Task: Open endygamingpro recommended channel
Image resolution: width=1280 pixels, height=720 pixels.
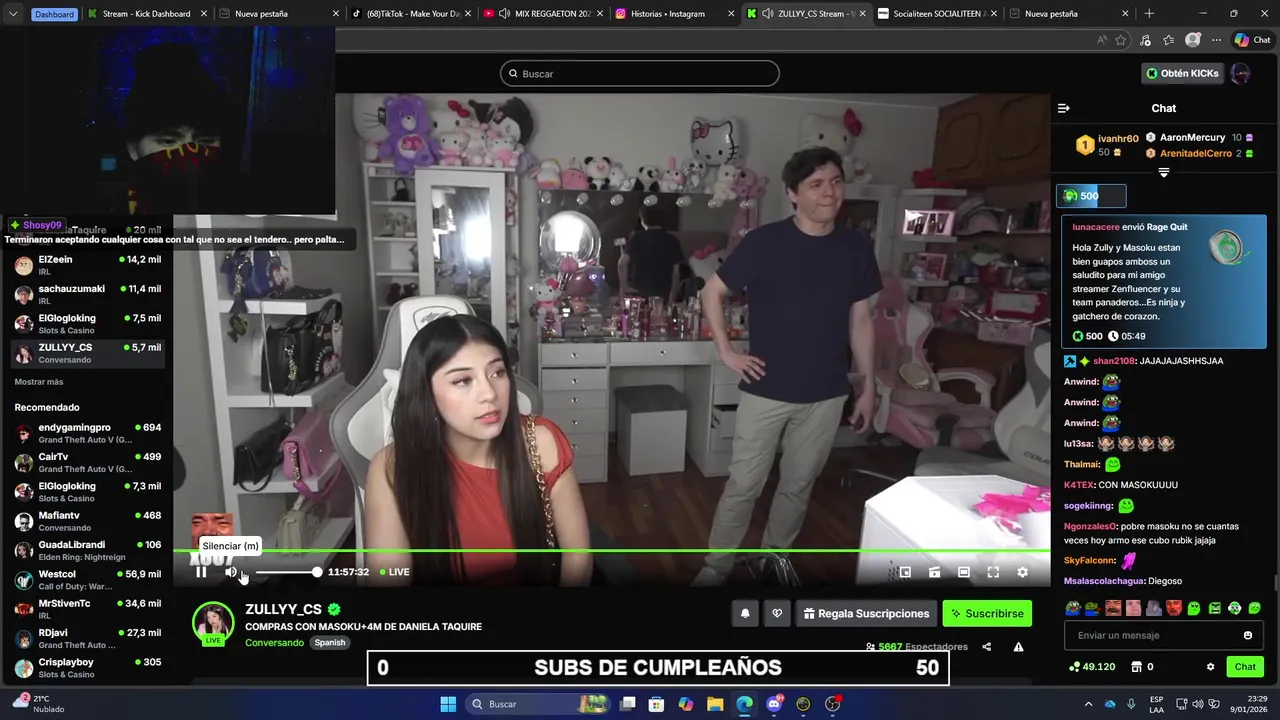Action: (x=88, y=433)
